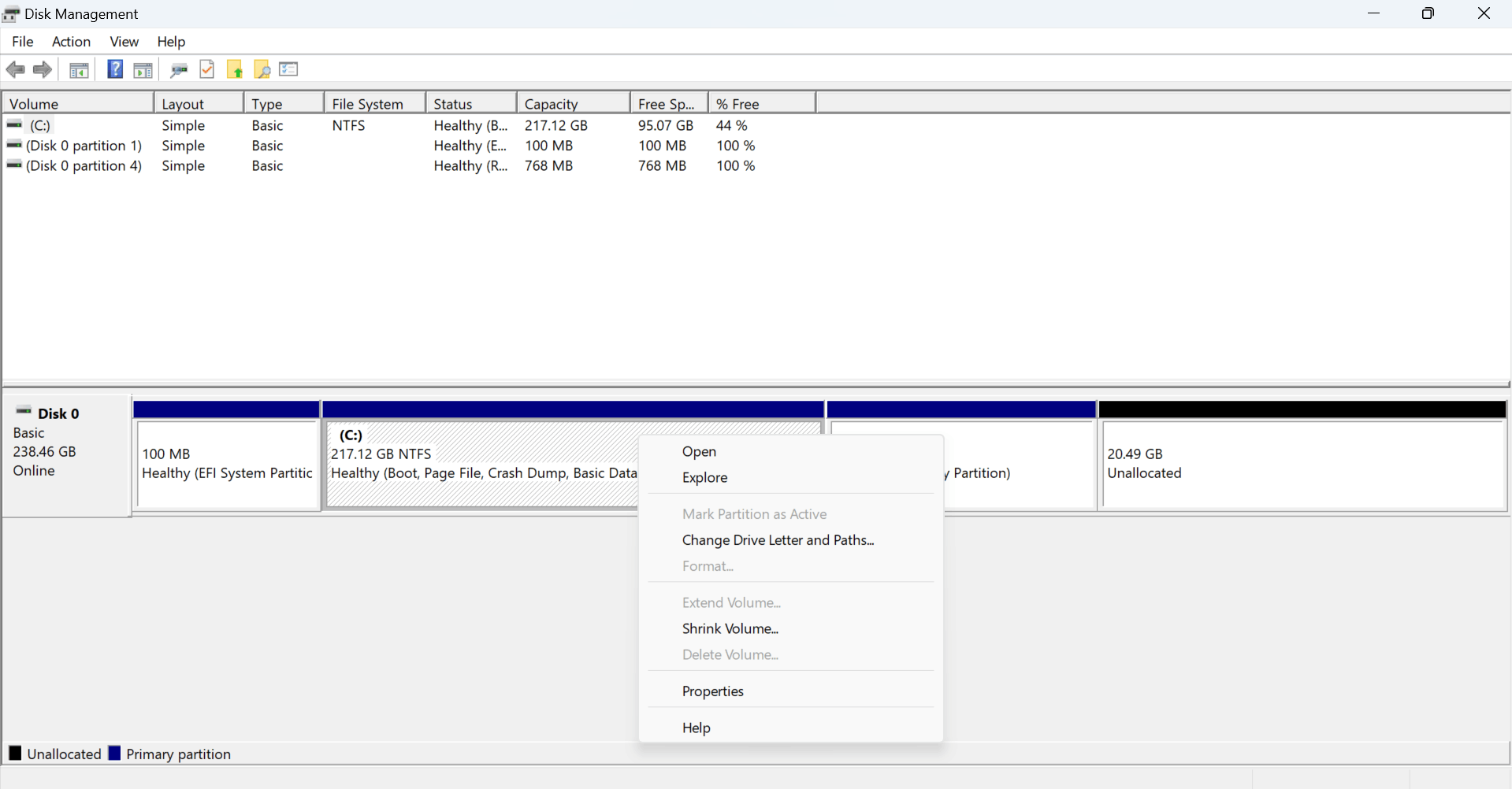
Task: Select Shrink Volume from context menu
Action: click(x=791, y=628)
